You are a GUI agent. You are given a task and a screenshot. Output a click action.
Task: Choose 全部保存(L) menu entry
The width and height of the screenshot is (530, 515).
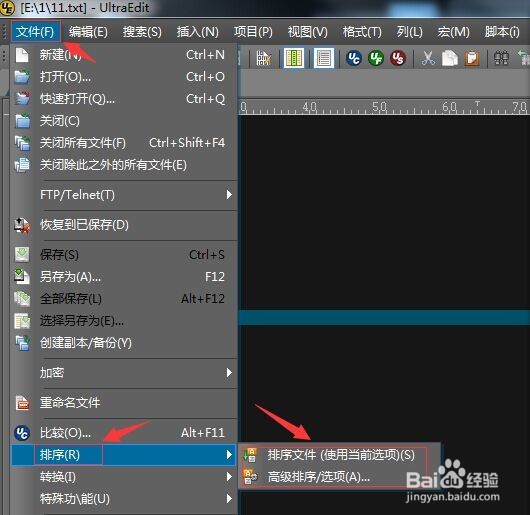click(x=124, y=298)
